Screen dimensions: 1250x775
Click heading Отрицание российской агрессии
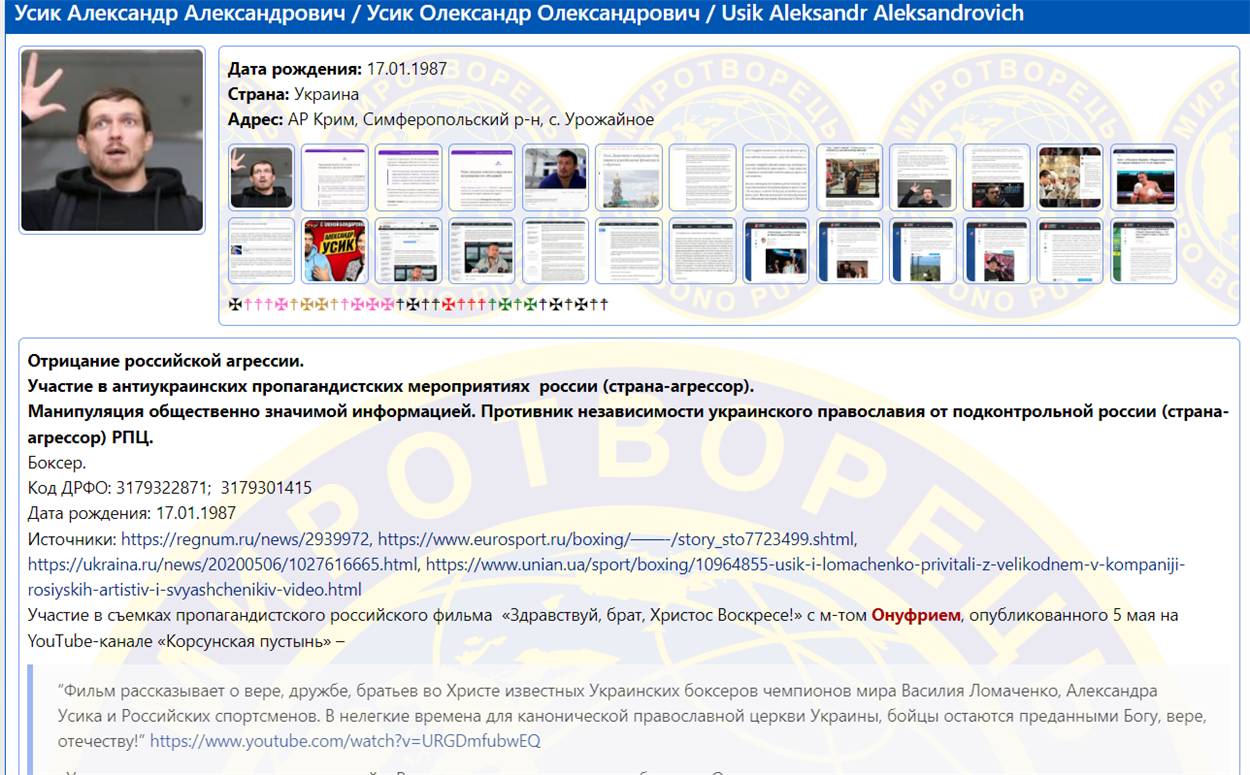166,360
